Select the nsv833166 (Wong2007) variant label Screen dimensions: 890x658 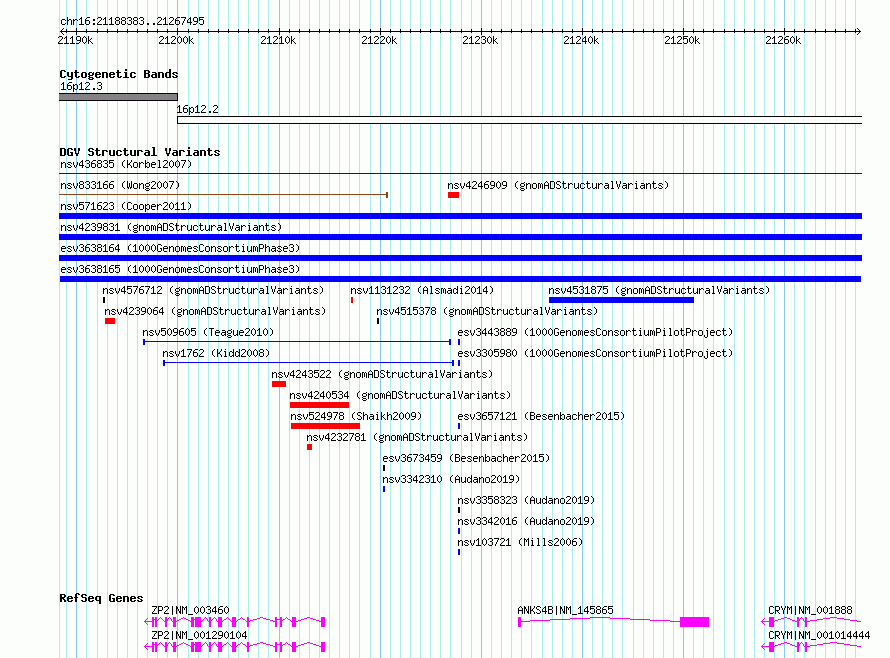click(120, 185)
